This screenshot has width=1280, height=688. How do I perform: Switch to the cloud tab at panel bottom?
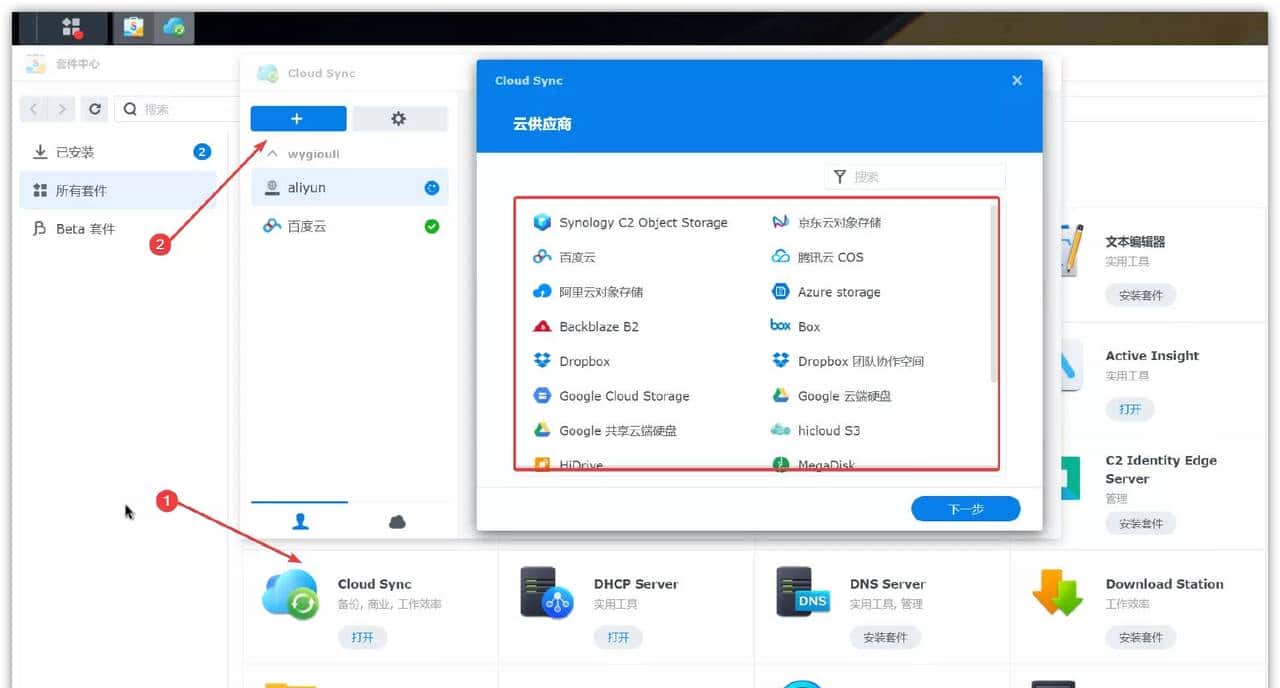(x=397, y=521)
